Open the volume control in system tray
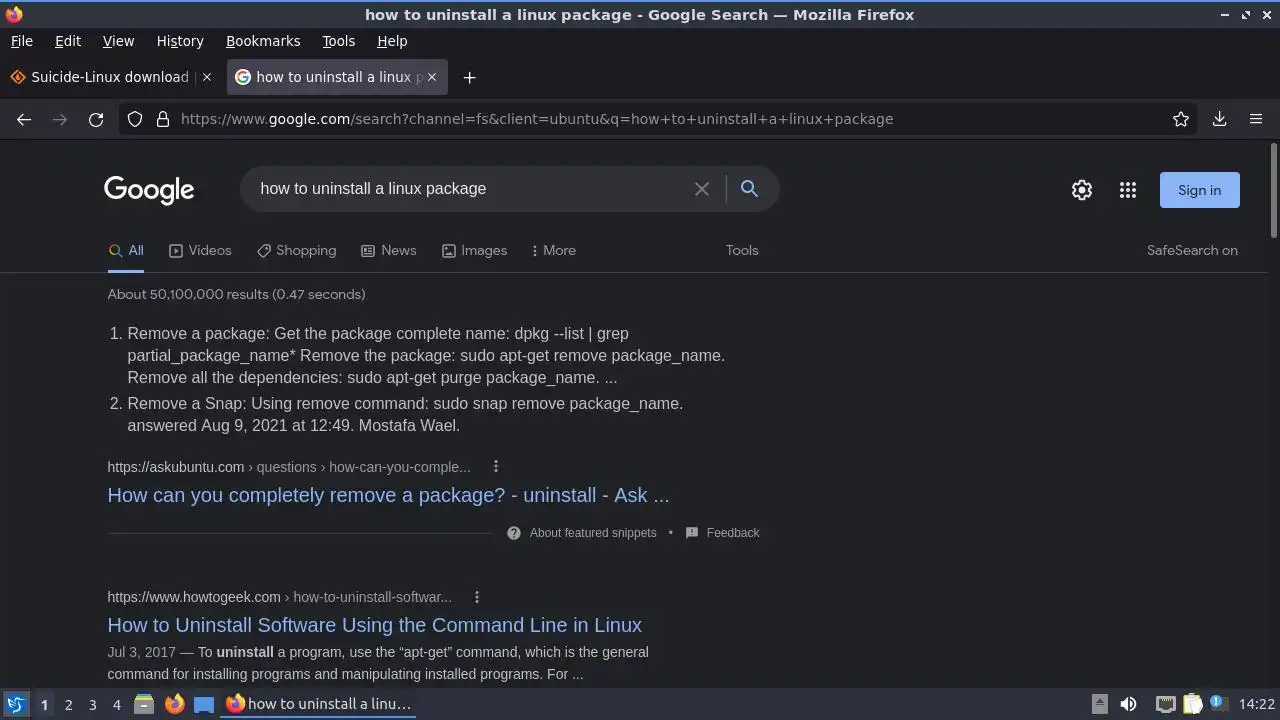Viewport: 1280px width, 720px height. 1128,704
